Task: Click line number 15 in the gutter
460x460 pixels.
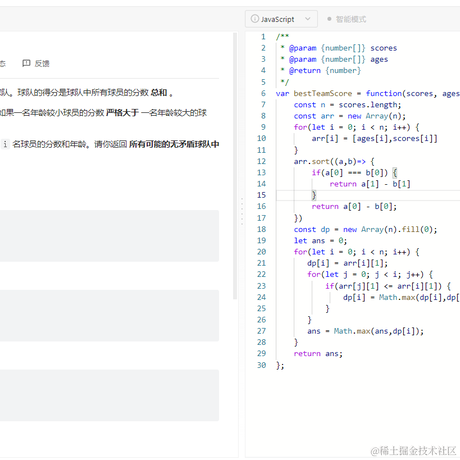Action: (x=261, y=195)
